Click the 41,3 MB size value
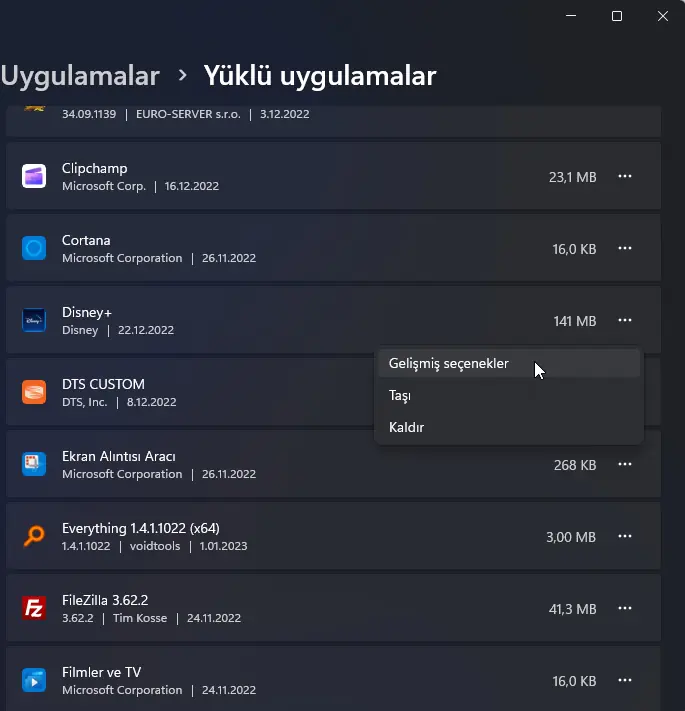 pos(573,609)
